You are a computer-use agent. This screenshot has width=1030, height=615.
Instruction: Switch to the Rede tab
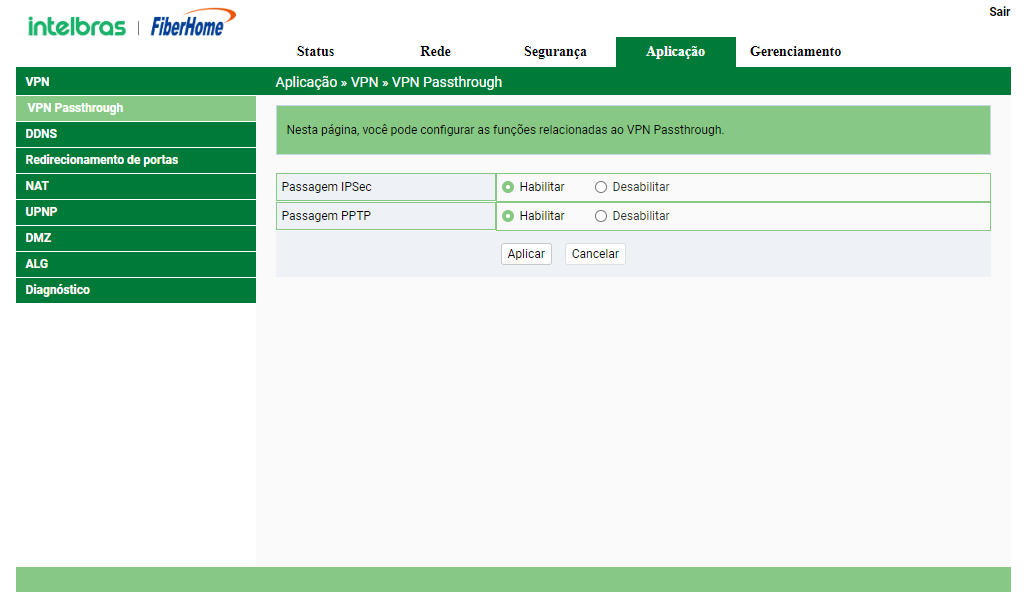(435, 51)
